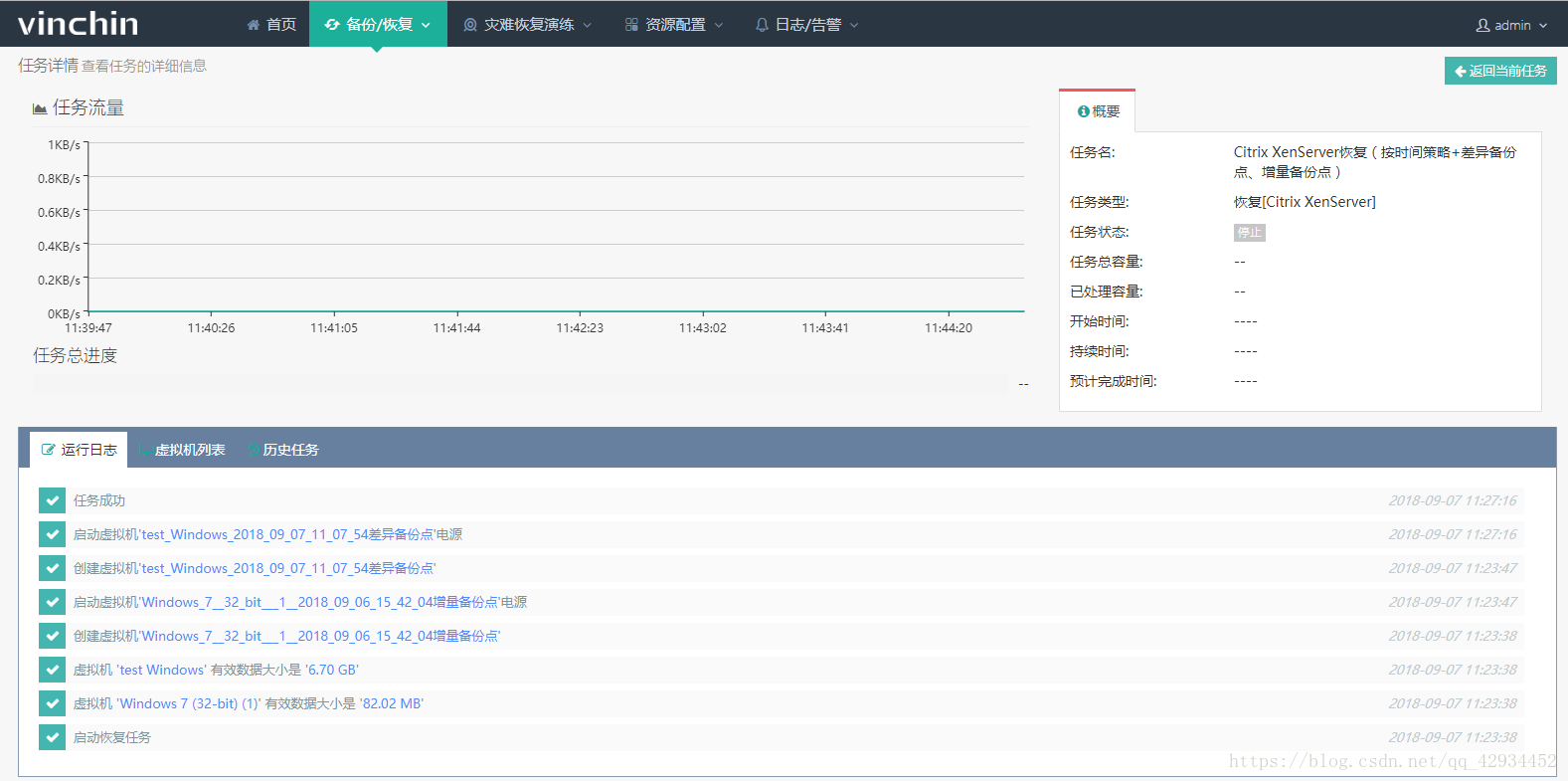Screen dimensions: 1568x781
Task: Click the refresh icon beside 备份/恢复
Action: click(x=332, y=25)
